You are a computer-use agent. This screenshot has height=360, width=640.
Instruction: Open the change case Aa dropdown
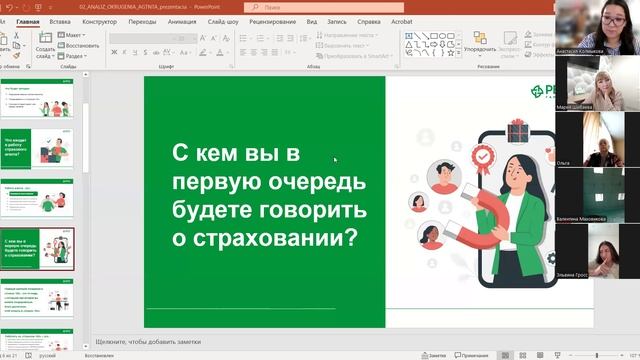pyautogui.click(x=184, y=53)
